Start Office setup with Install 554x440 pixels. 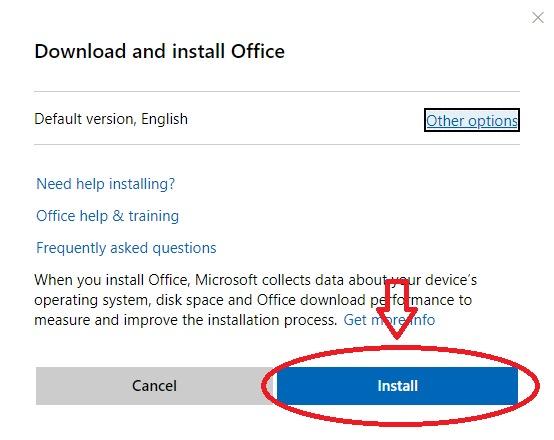pyautogui.click(x=397, y=386)
